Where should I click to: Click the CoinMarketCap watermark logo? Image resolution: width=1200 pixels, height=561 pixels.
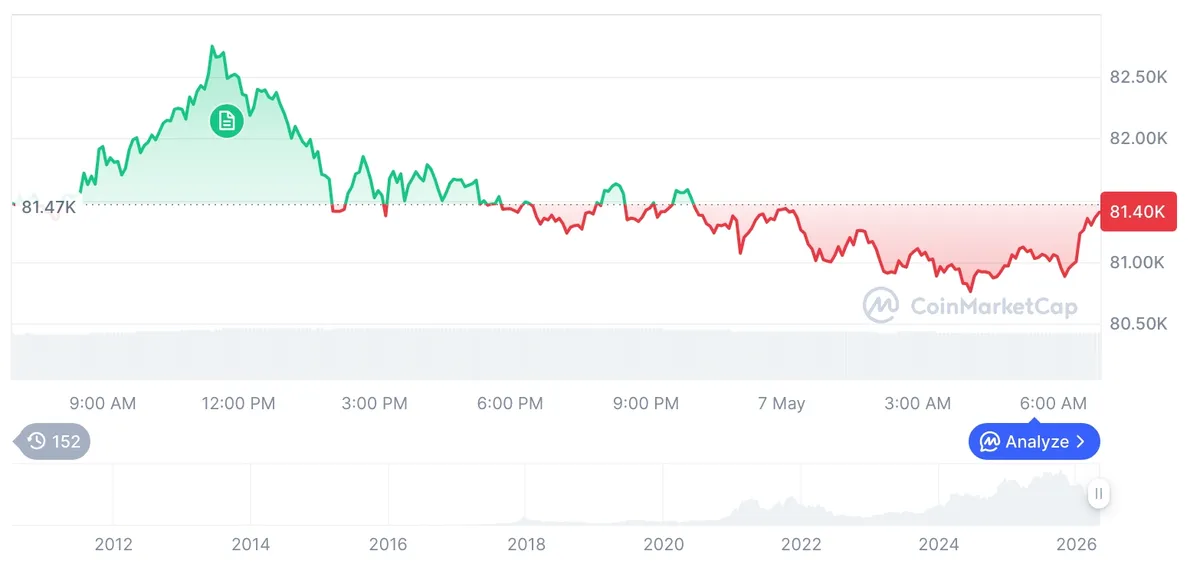(x=971, y=306)
